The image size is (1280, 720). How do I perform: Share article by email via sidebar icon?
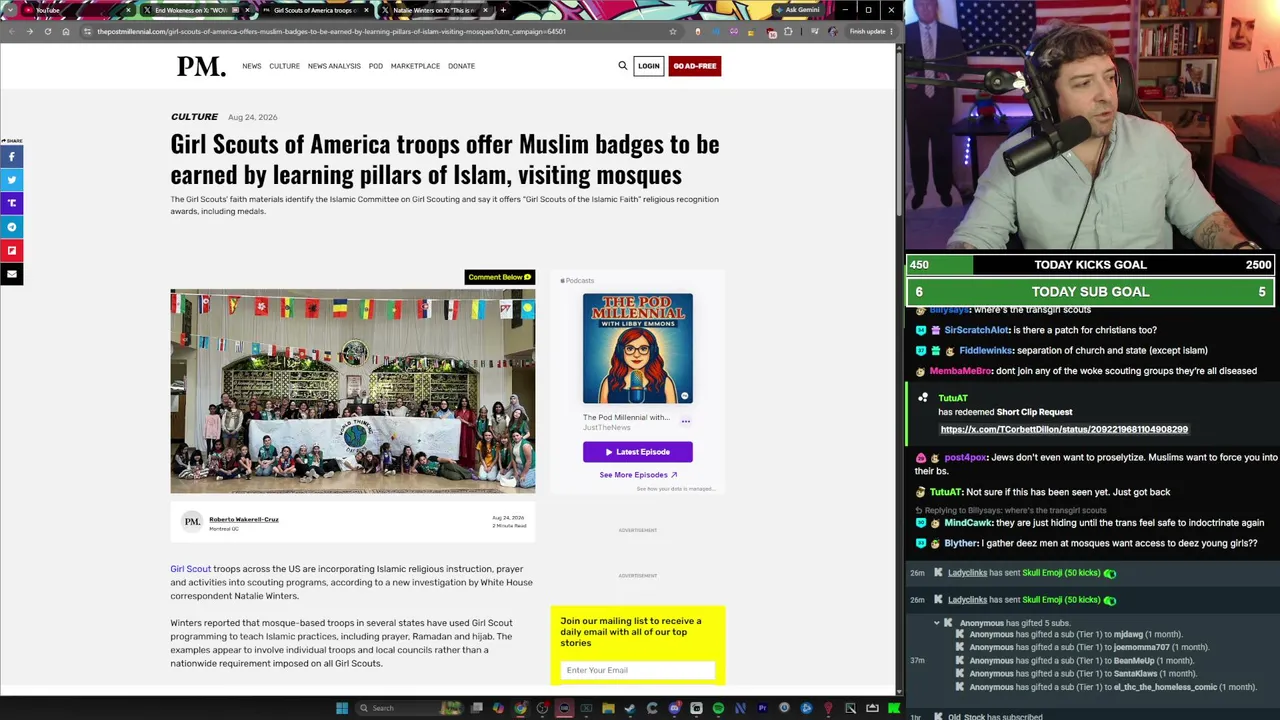click(x=12, y=273)
